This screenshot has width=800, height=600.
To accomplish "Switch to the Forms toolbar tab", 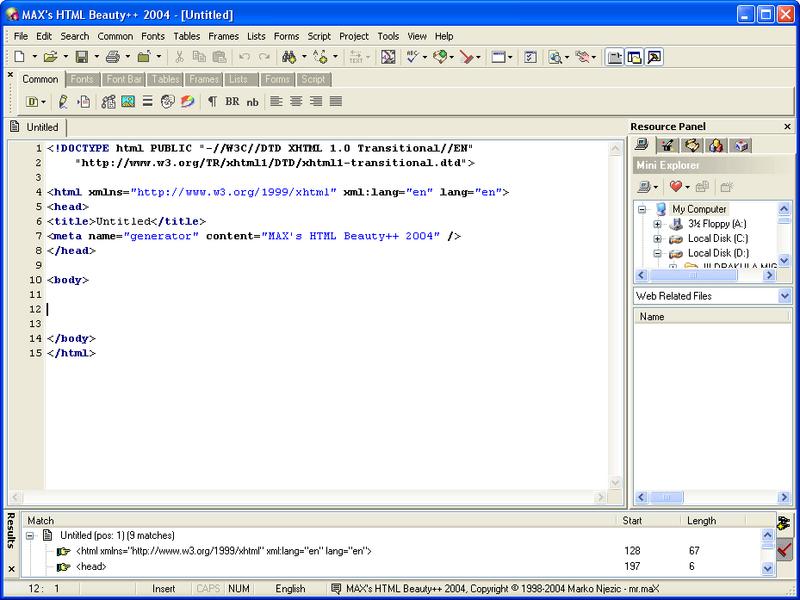I will (277, 79).
